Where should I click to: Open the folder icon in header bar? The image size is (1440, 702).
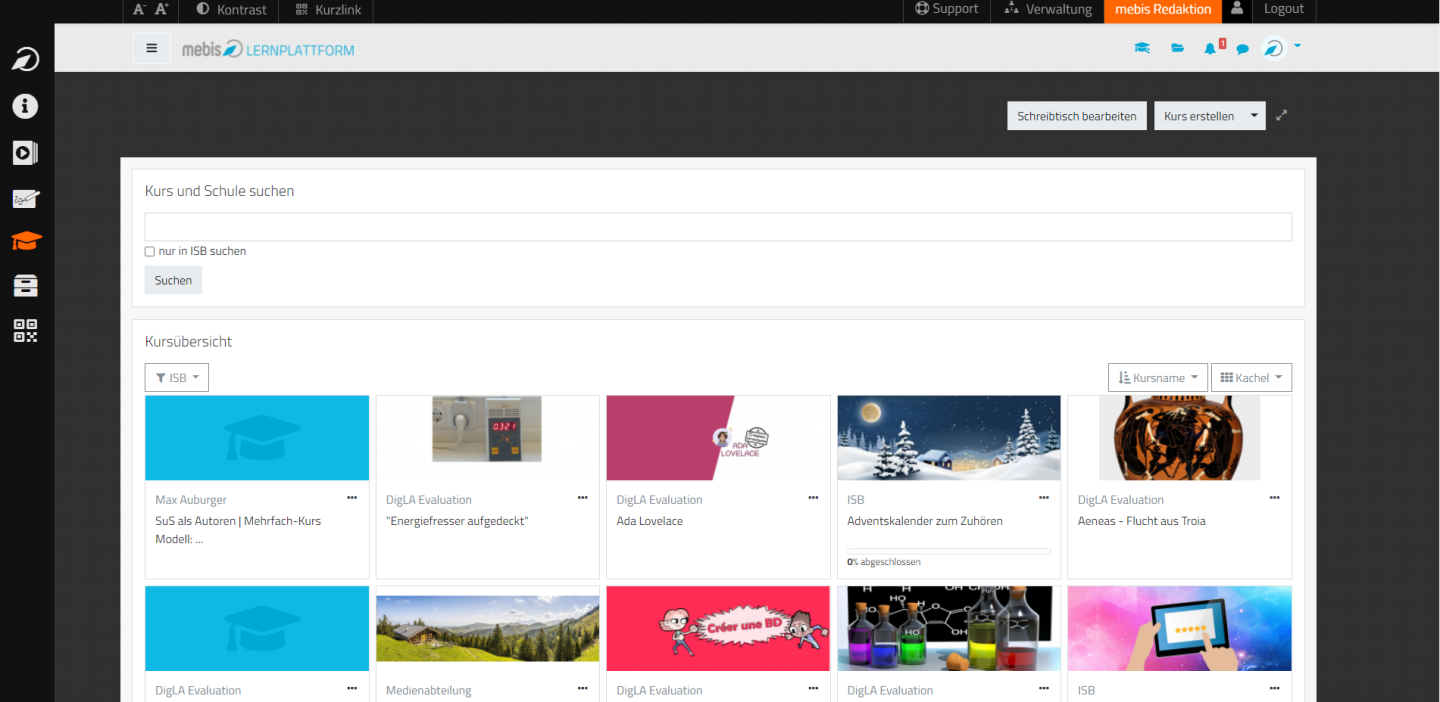1177,48
